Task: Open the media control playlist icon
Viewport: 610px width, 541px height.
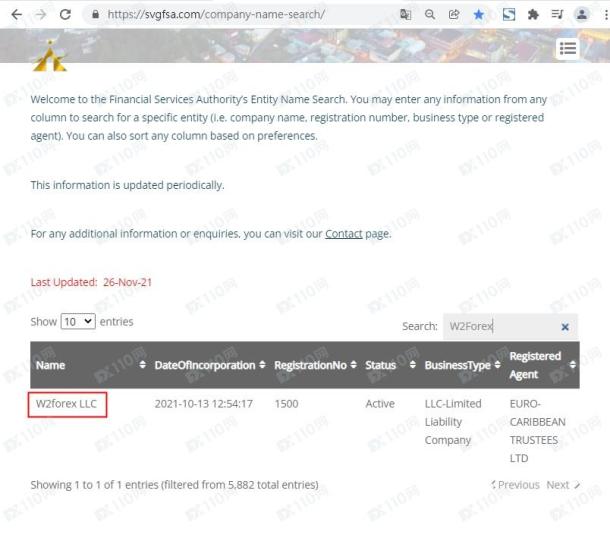Action: pyautogui.click(x=557, y=15)
